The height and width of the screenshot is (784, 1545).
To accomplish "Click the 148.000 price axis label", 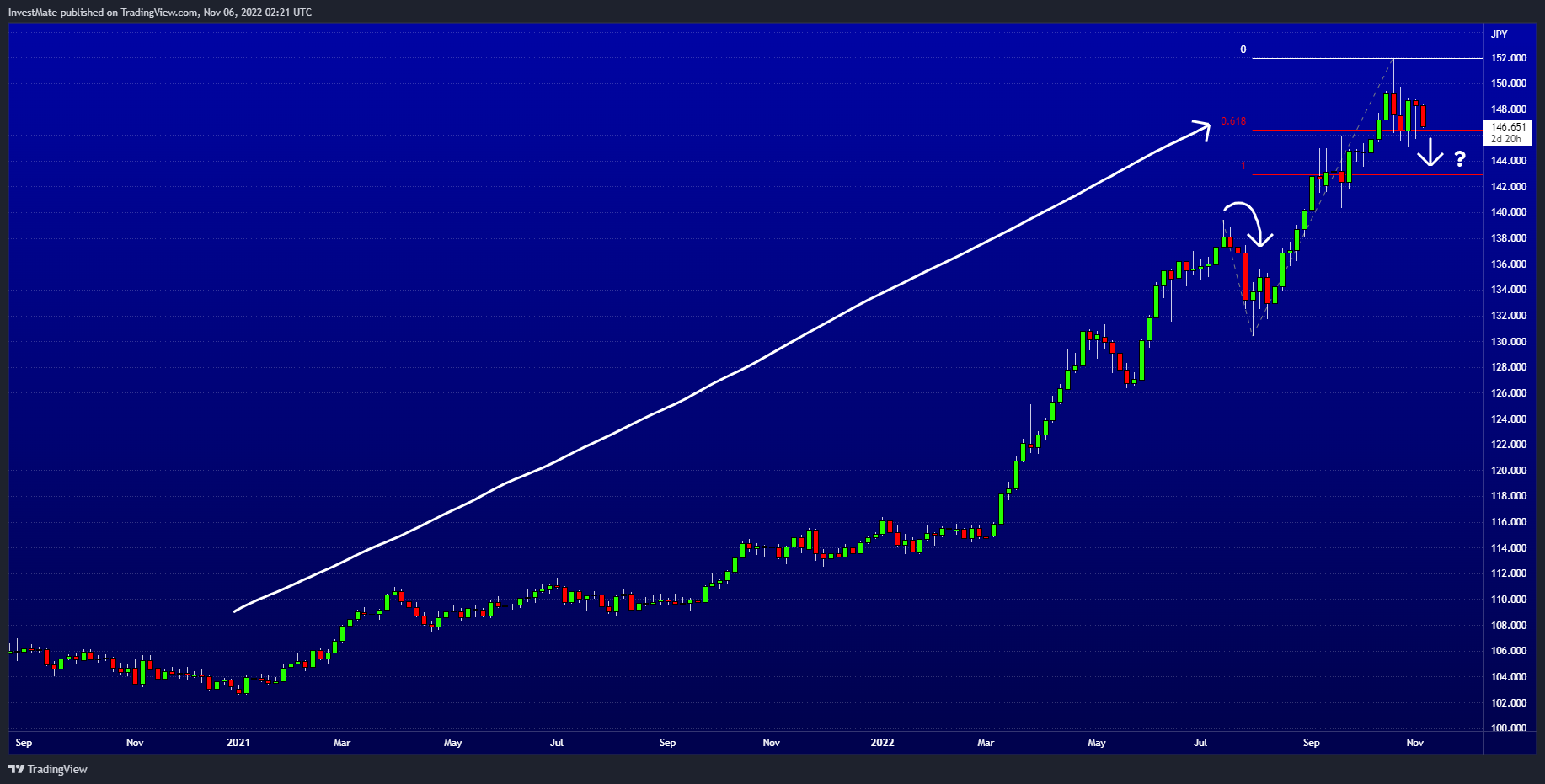I will pyautogui.click(x=1509, y=109).
